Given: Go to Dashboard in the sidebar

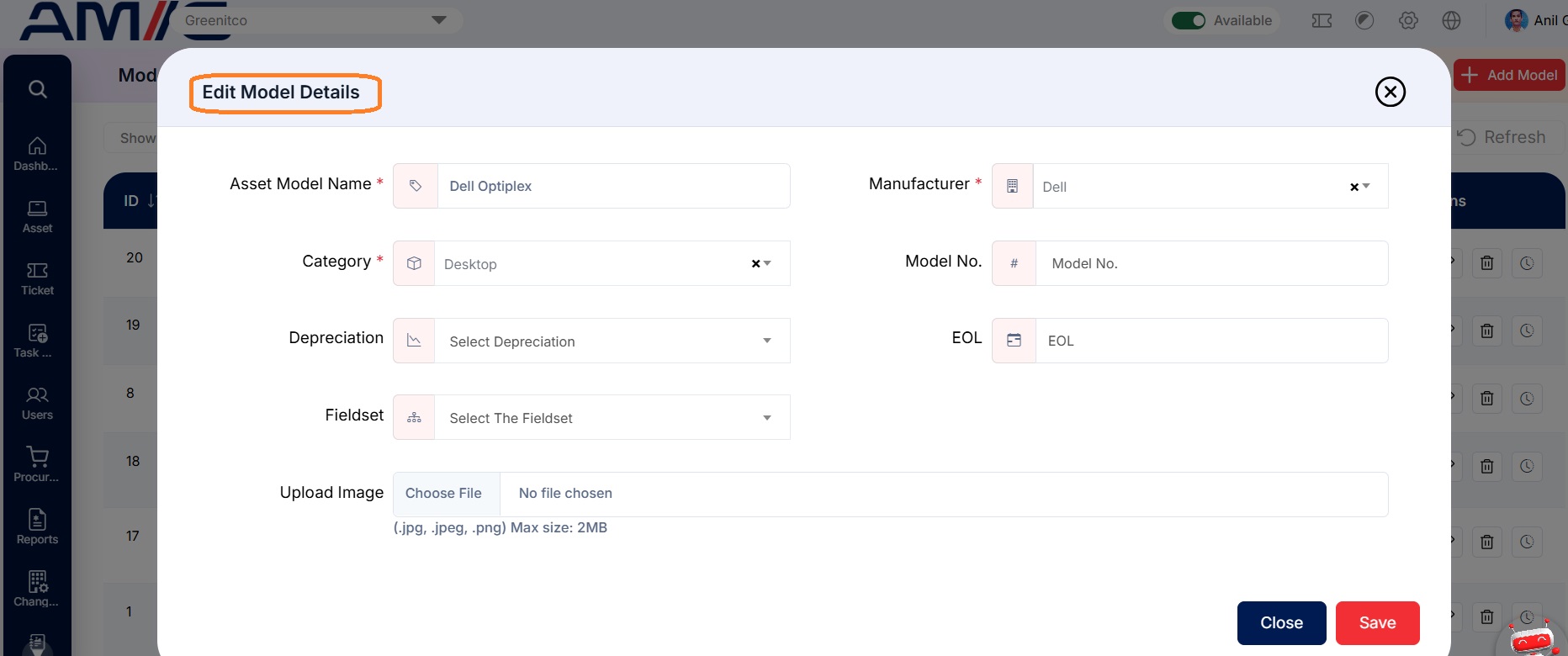Looking at the screenshot, I should click(37, 154).
